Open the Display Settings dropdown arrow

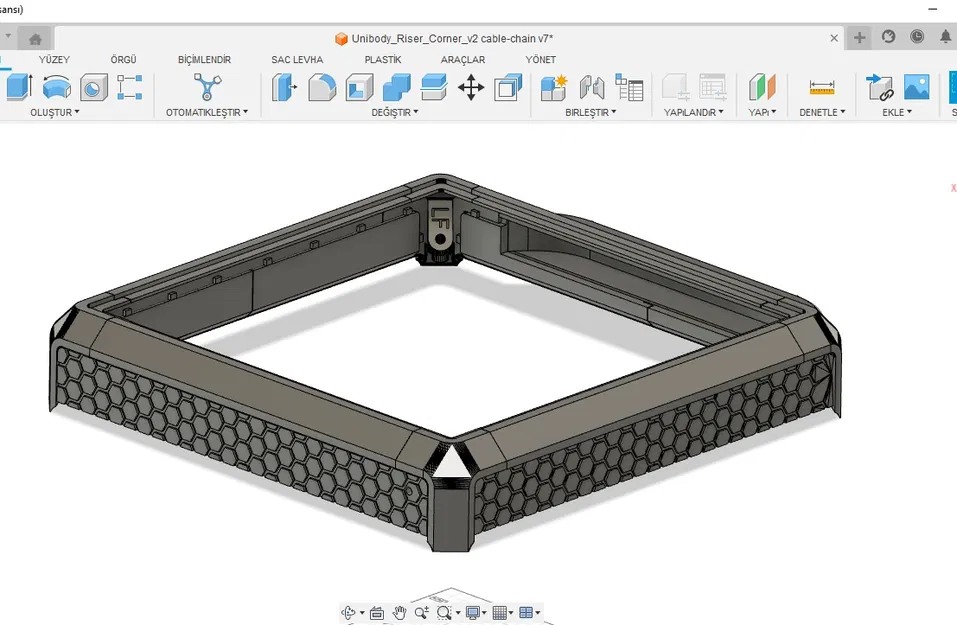485,613
